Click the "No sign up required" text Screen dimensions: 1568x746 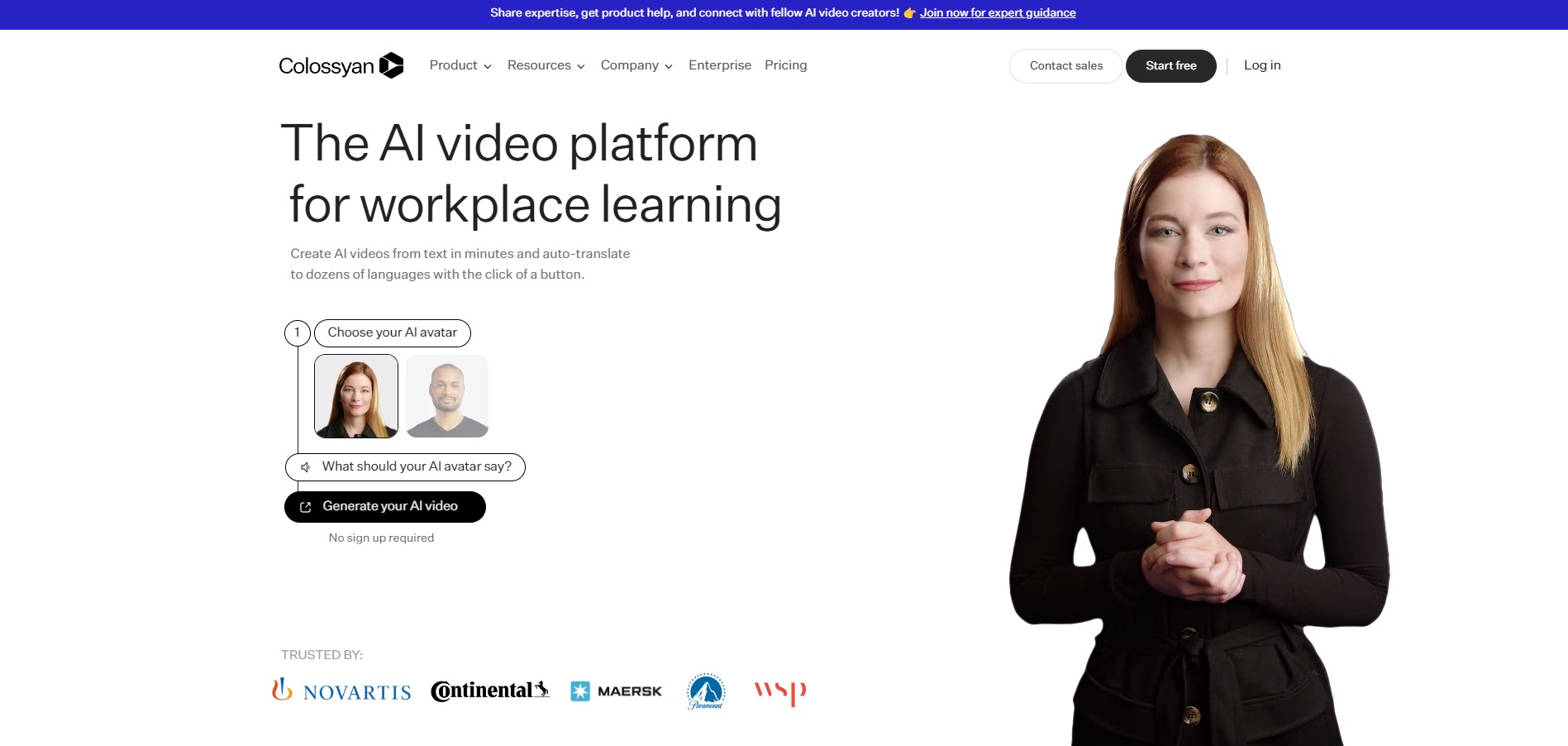coord(381,538)
